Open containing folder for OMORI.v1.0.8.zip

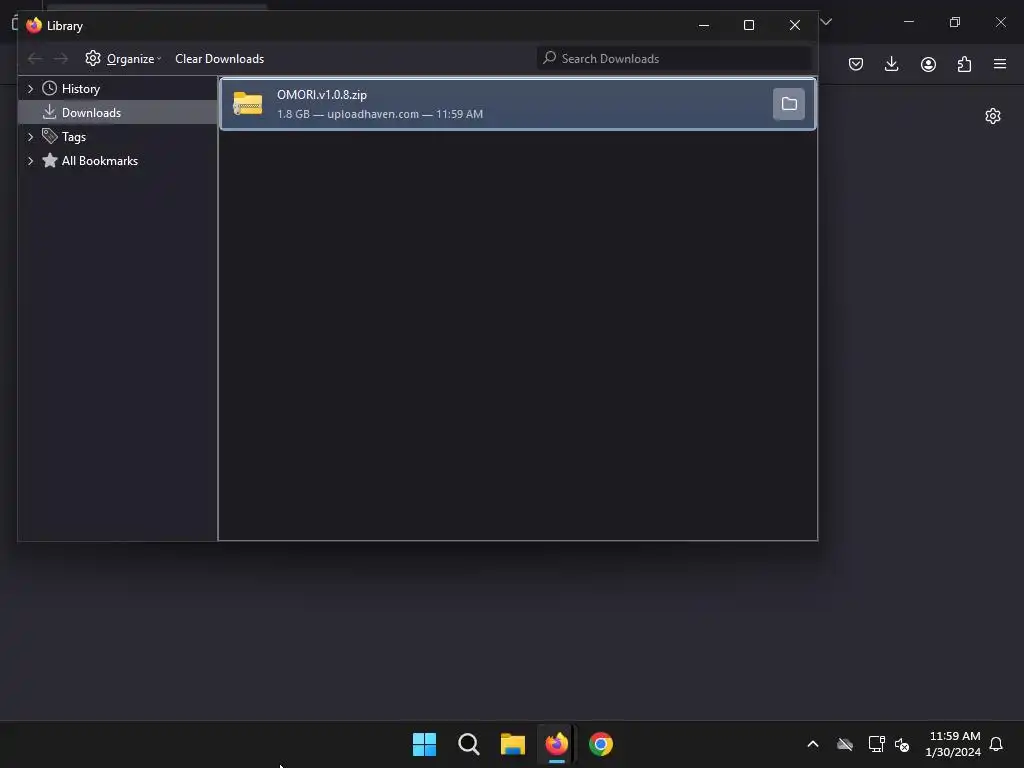click(788, 104)
